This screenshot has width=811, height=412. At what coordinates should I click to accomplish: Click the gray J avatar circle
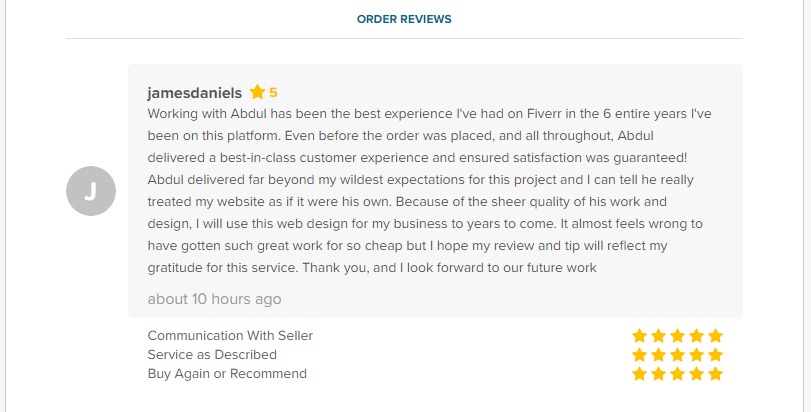coord(90,191)
